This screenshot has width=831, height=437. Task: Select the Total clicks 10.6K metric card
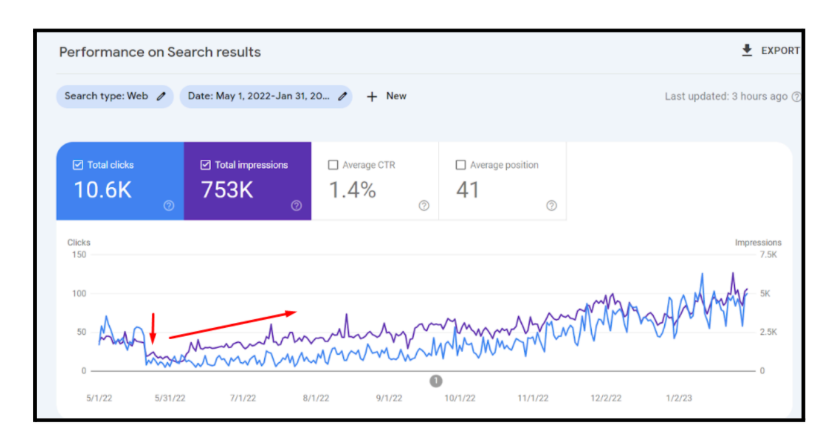[120, 181]
